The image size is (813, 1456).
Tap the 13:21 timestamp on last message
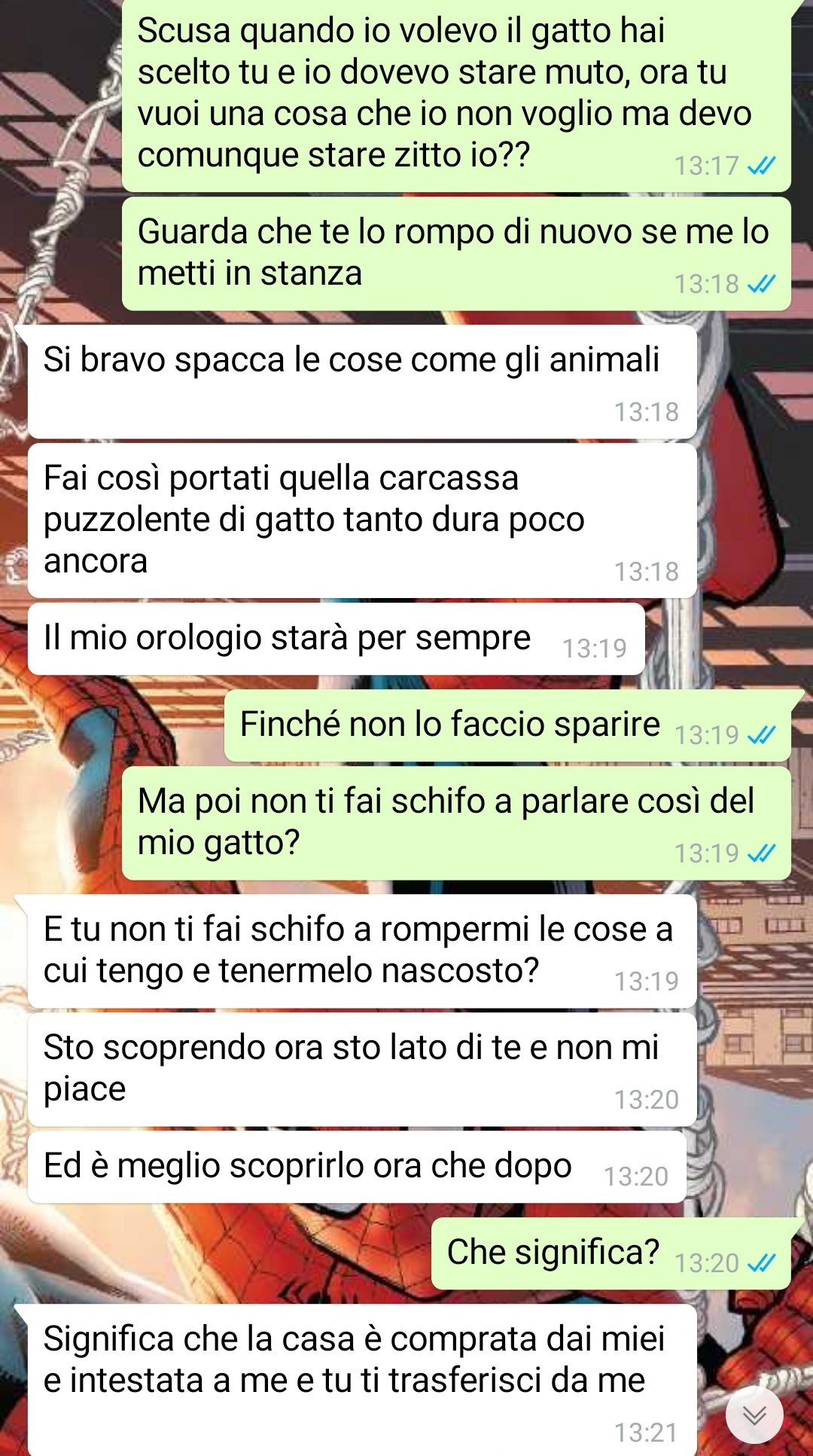(x=646, y=1433)
